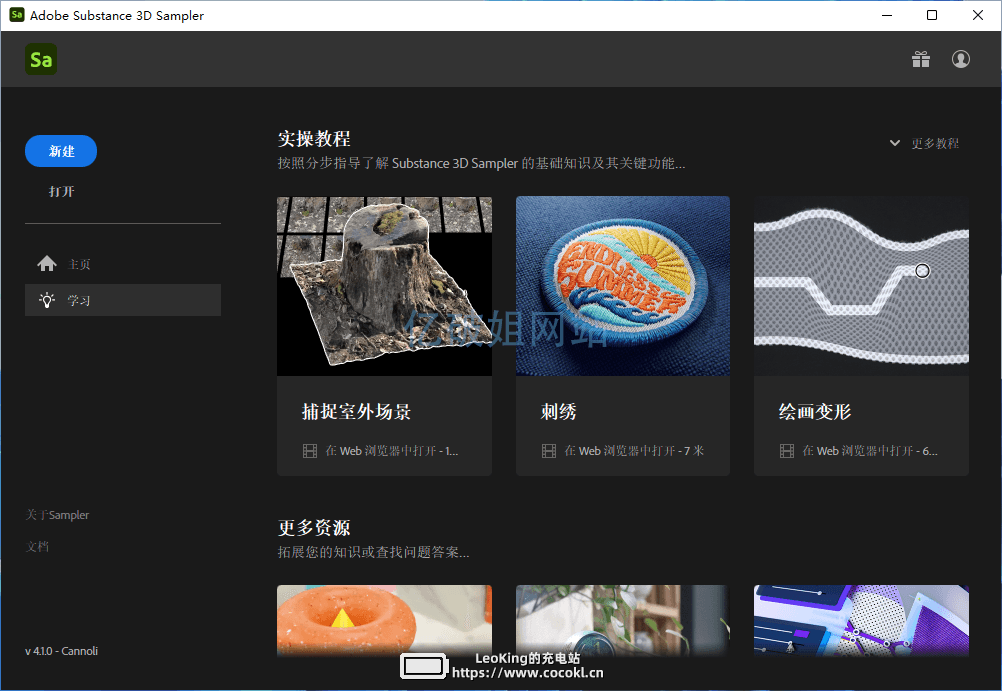Open the 绘画变形 mesh warp thumbnail

point(861,286)
